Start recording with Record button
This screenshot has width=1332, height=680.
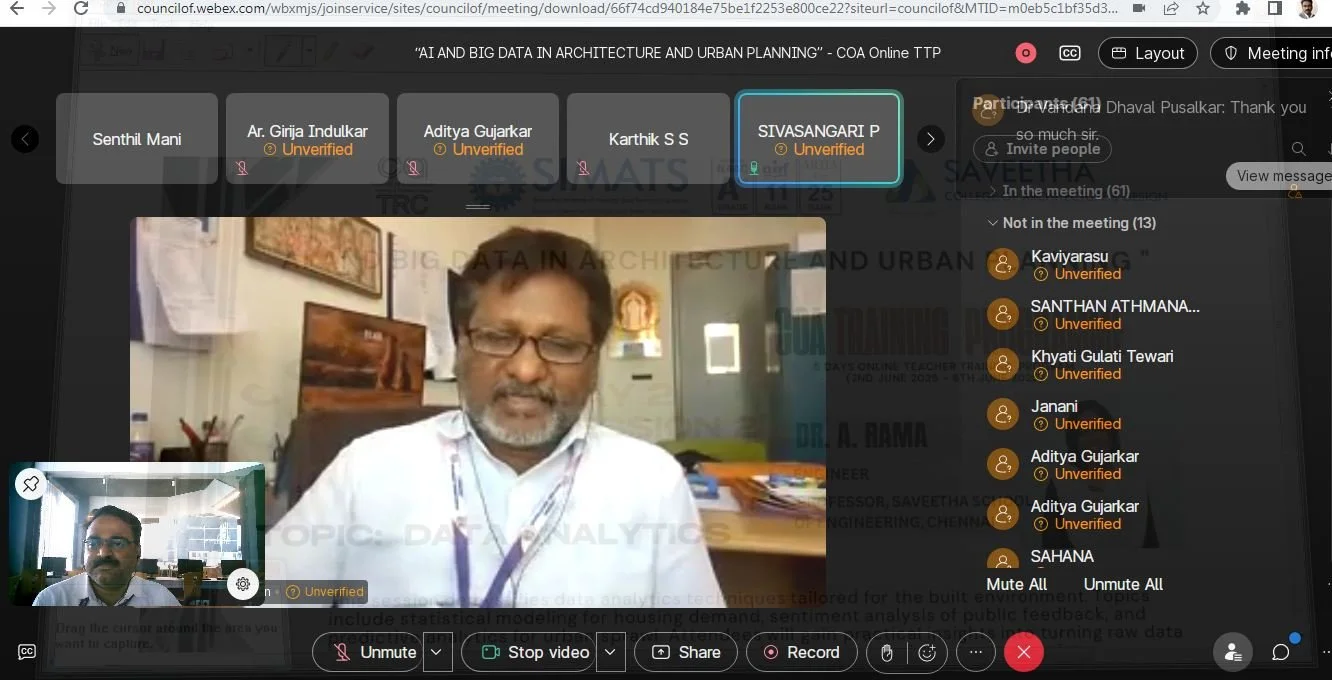click(800, 652)
